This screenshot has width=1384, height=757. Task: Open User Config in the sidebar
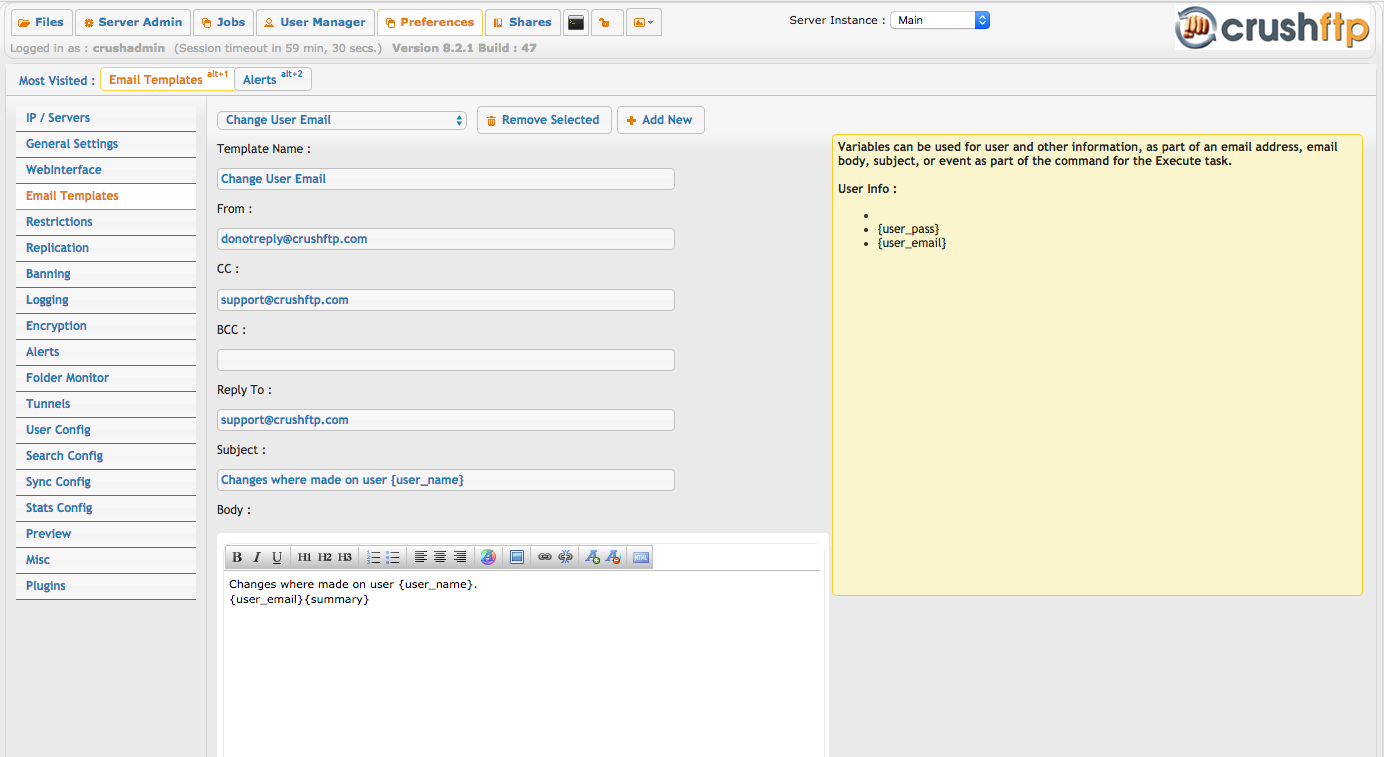pyautogui.click(x=106, y=430)
